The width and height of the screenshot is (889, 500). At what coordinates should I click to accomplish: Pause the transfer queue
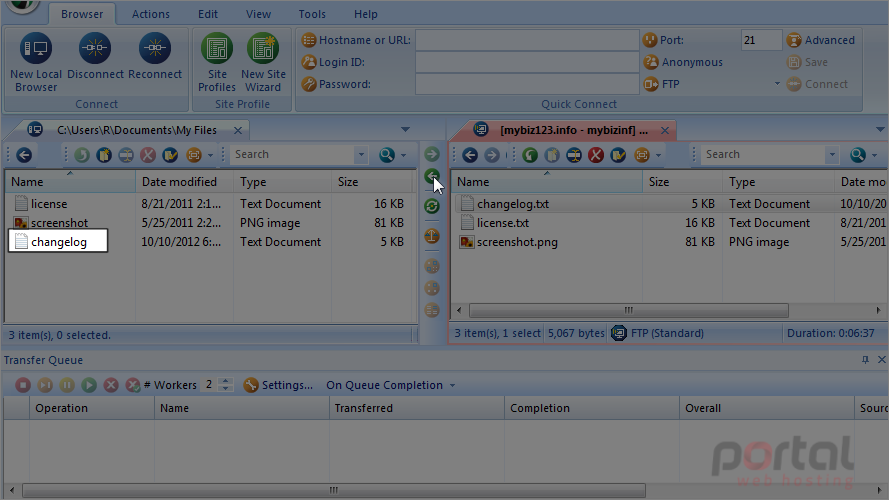pyautogui.click(x=67, y=385)
